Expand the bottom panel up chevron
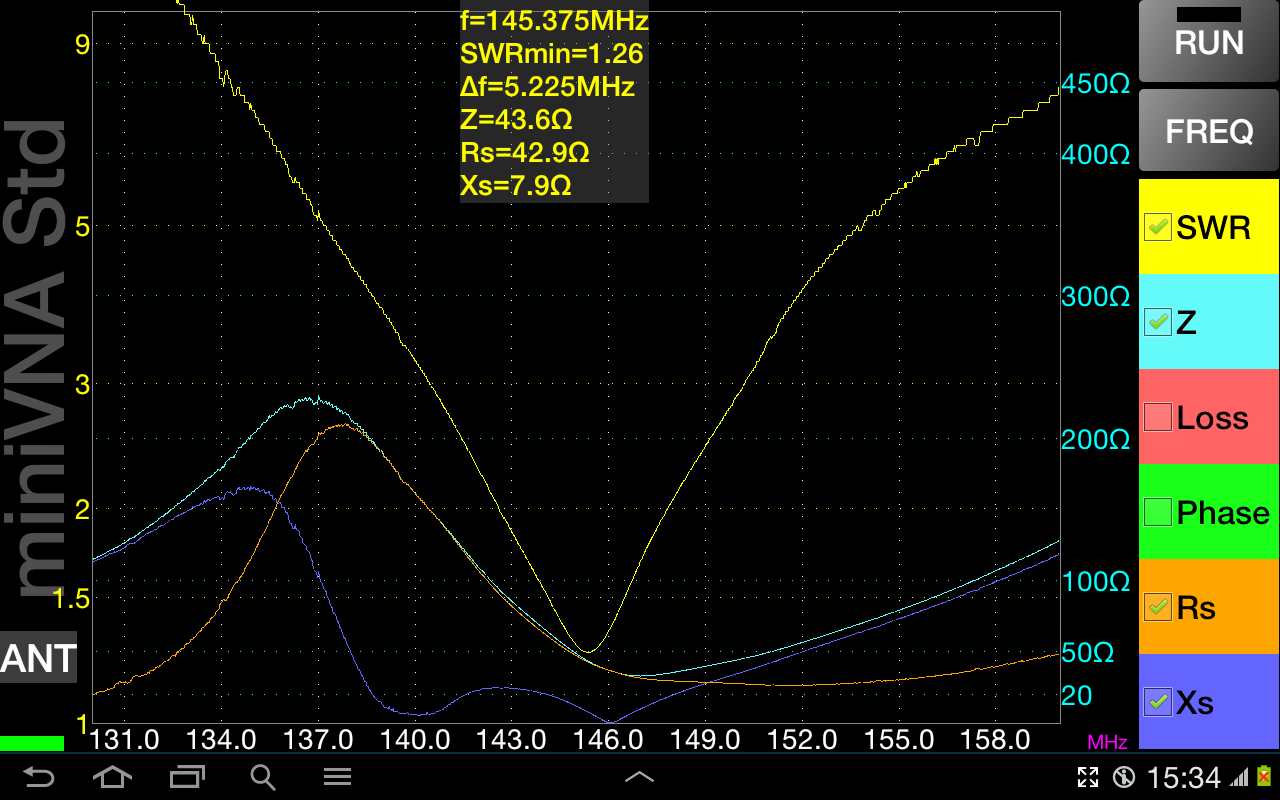Image resolution: width=1280 pixels, height=800 pixels. pos(639,777)
